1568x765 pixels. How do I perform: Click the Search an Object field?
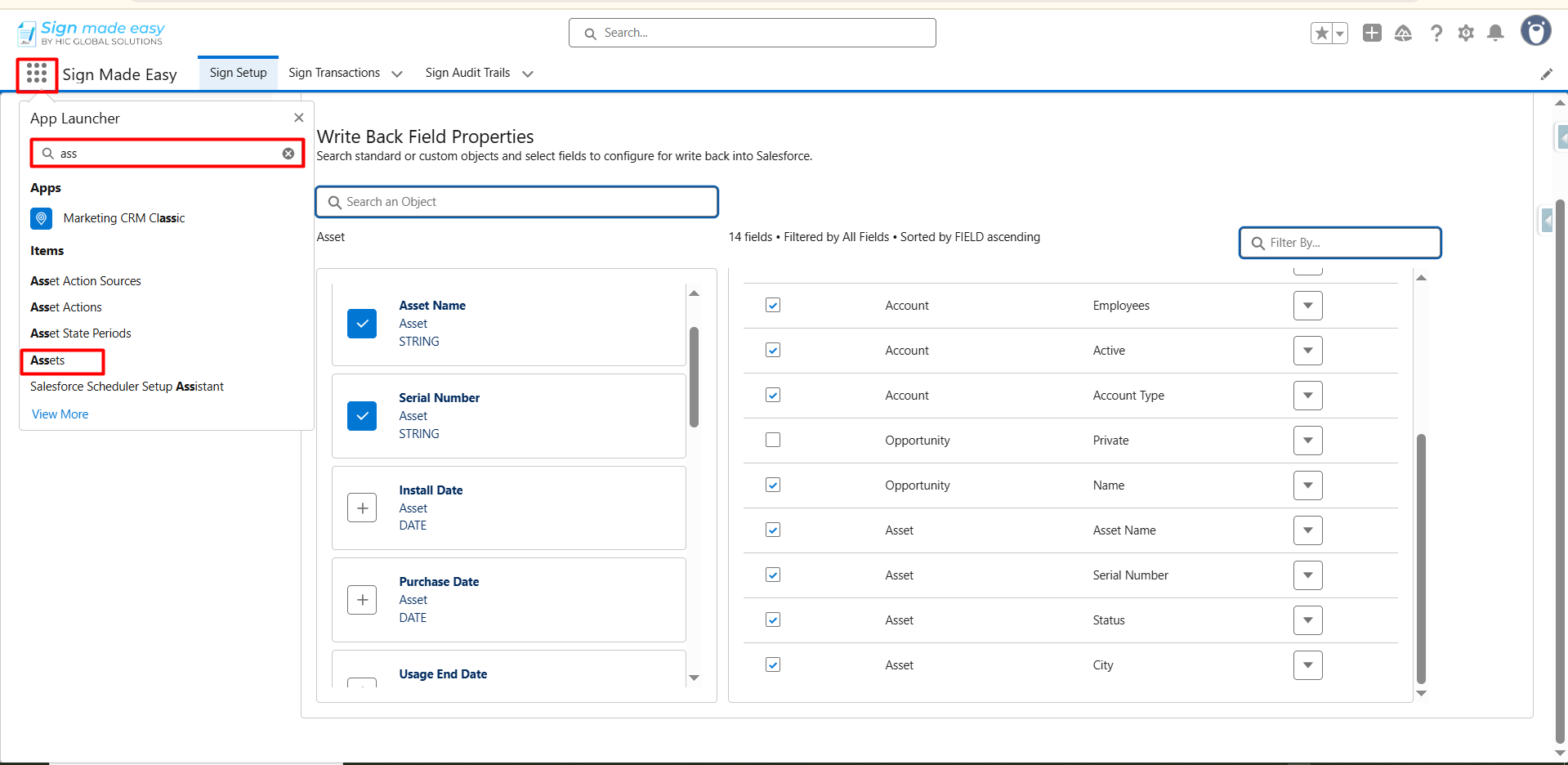pos(517,202)
